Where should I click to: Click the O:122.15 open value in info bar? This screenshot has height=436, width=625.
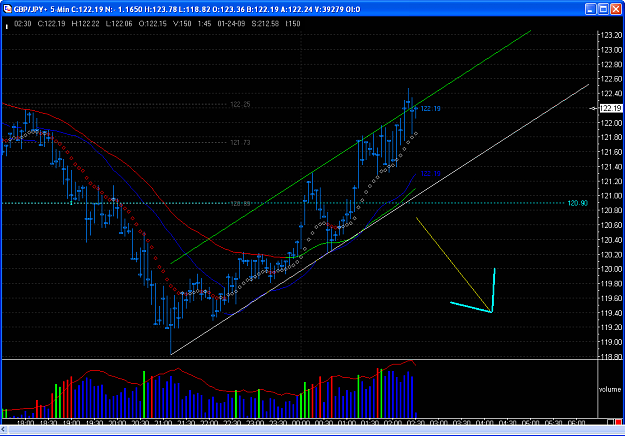pos(153,24)
